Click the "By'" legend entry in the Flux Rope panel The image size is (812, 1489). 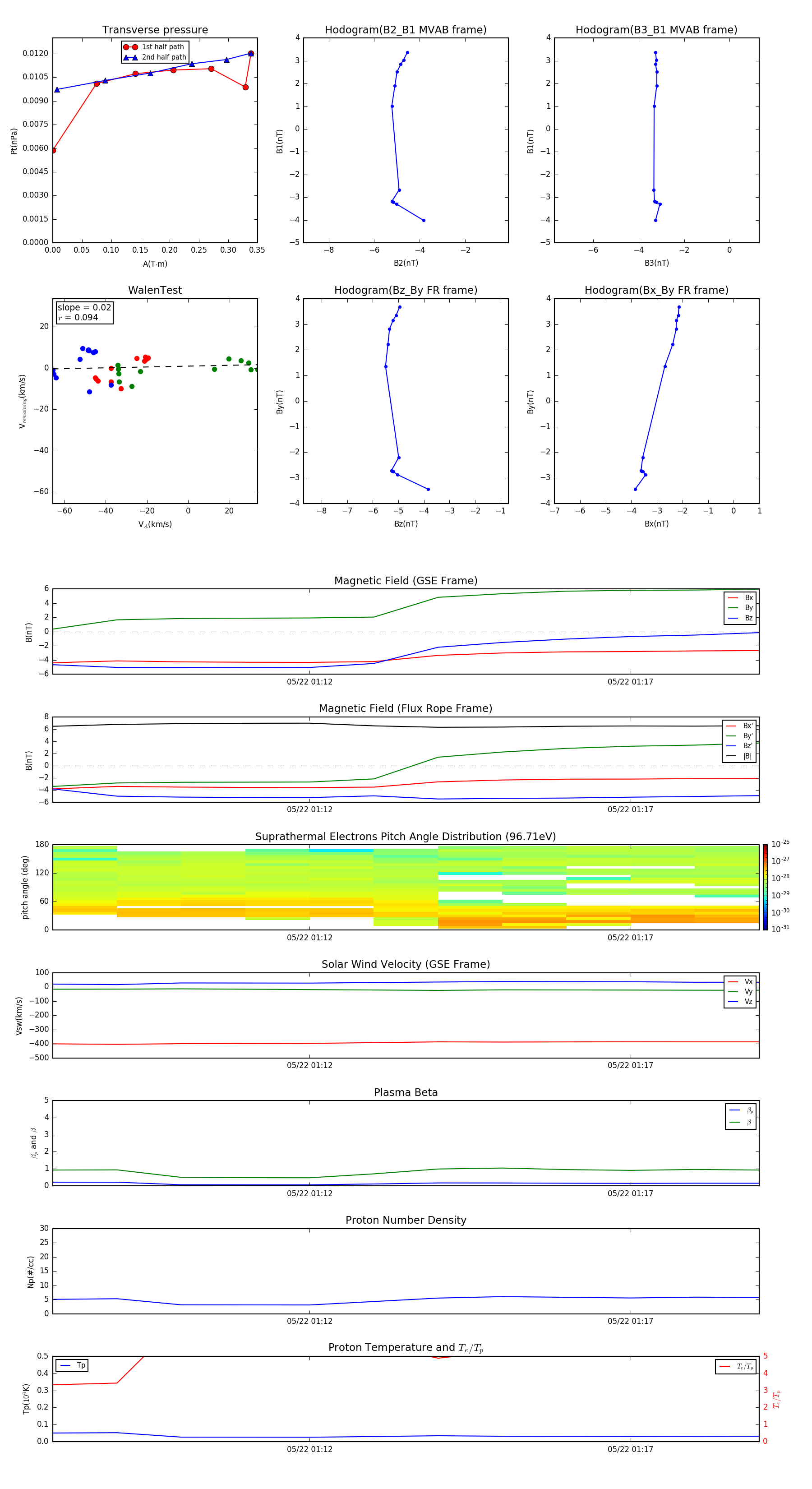coord(739,736)
